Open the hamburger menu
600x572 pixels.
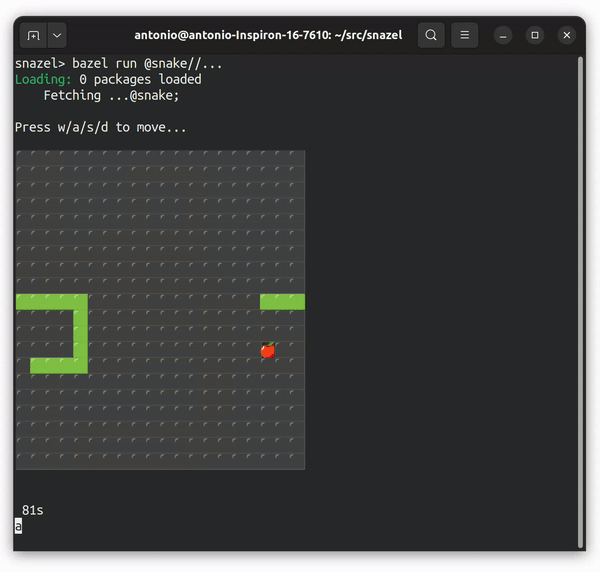465,35
